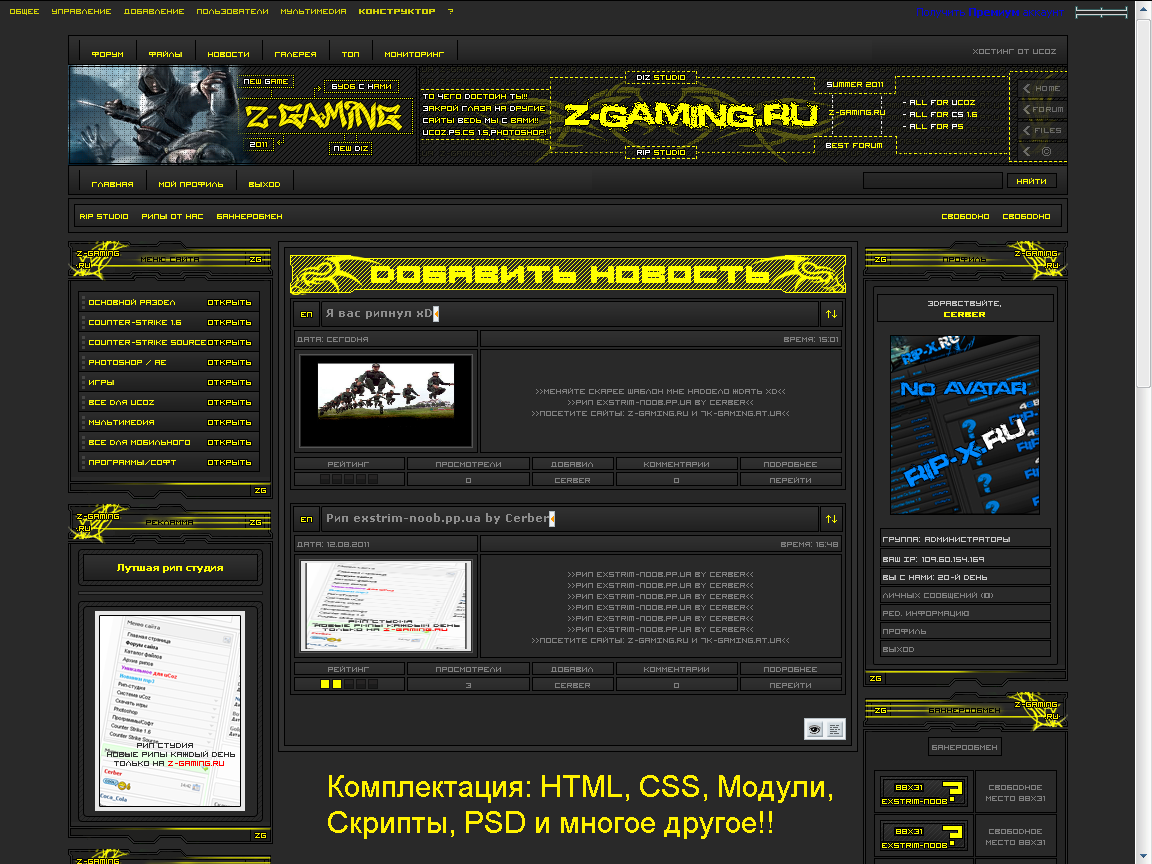
Task: Expand the 'Counter-Strike 1.6' menu section
Action: point(229,323)
